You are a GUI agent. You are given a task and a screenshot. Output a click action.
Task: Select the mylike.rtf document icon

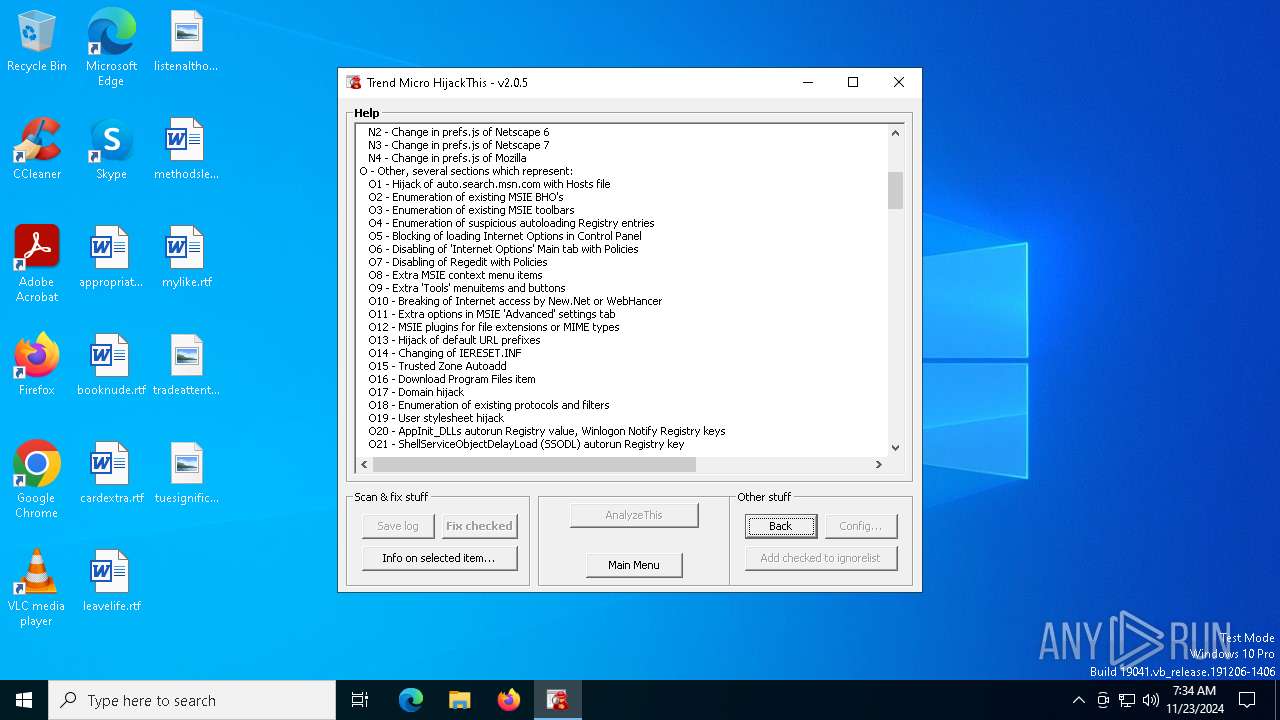click(x=186, y=258)
